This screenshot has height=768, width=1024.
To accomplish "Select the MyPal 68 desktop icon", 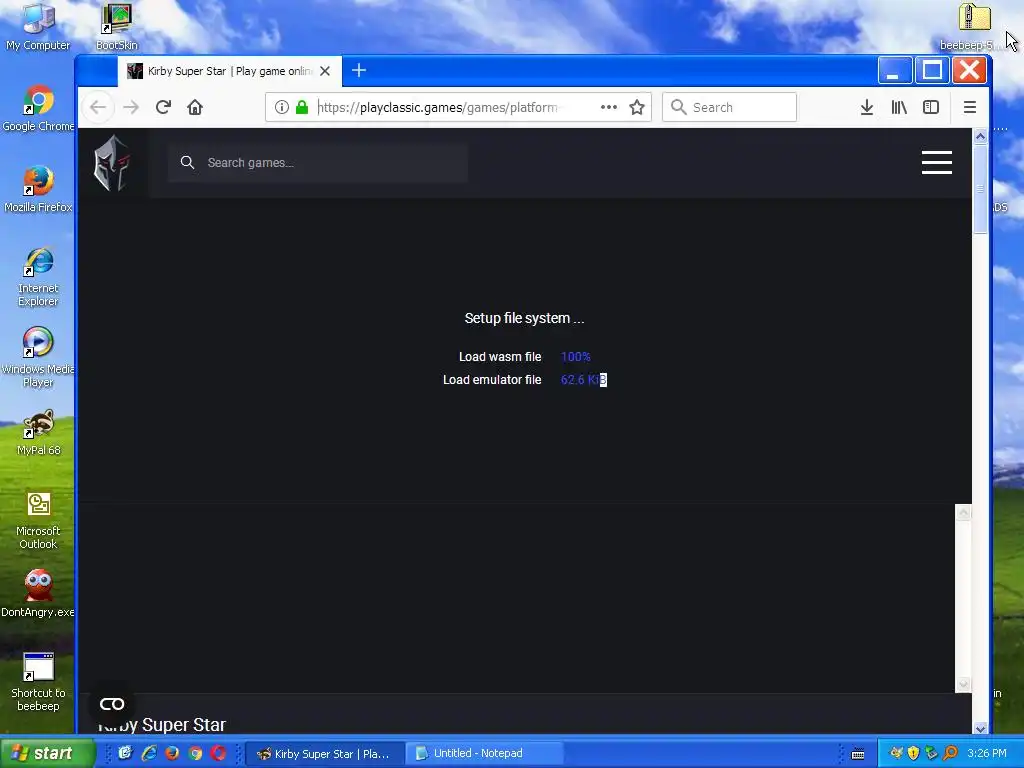I will pyautogui.click(x=39, y=432).
